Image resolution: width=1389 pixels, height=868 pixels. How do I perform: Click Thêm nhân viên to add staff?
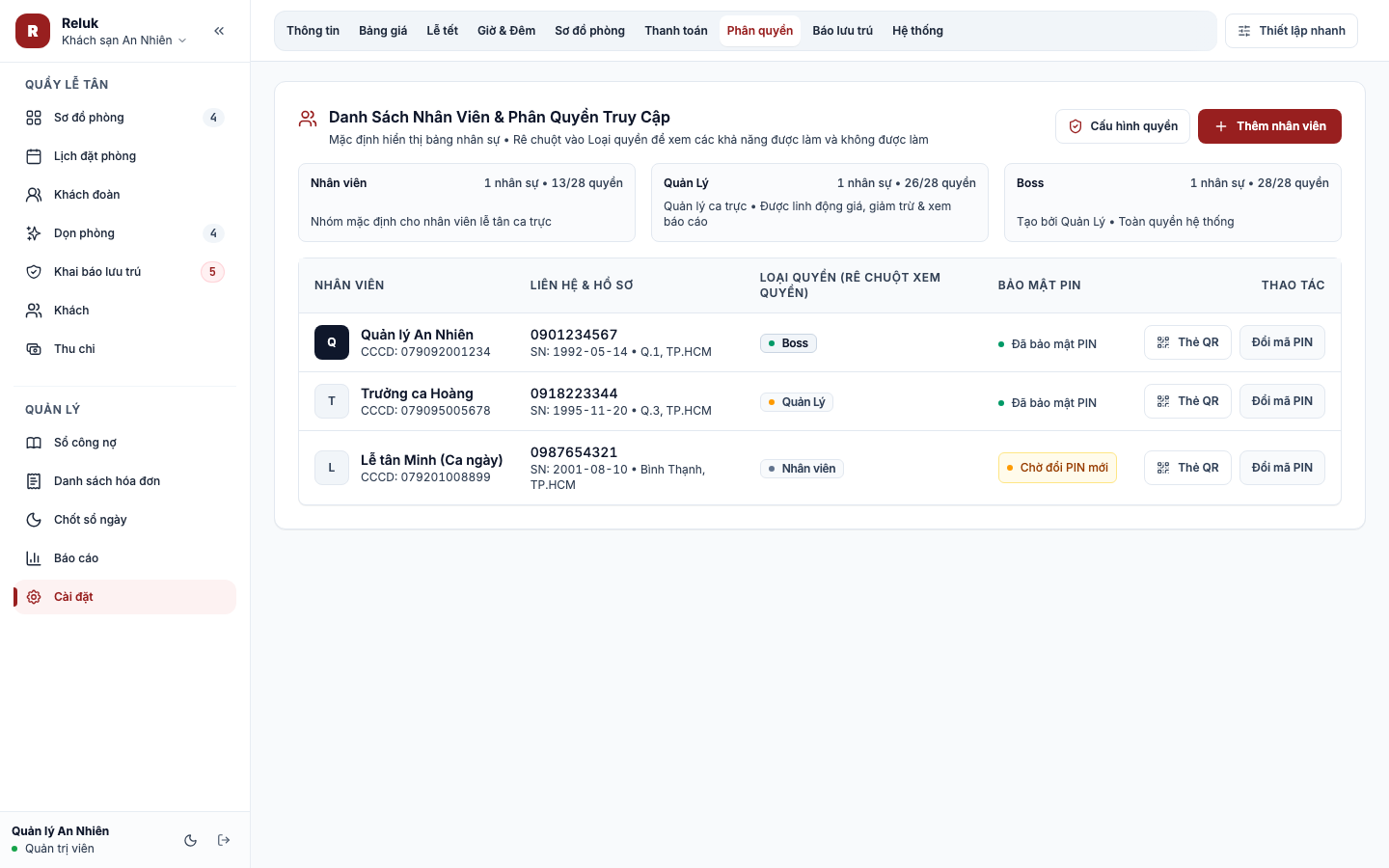(1269, 126)
